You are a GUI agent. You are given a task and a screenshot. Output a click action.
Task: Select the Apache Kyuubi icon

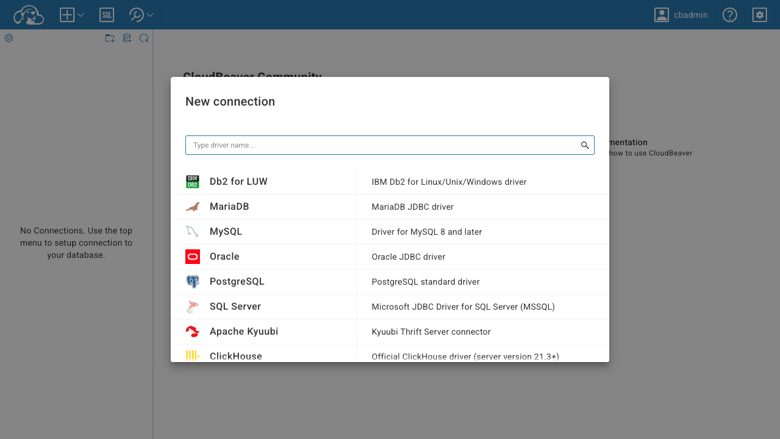(193, 331)
